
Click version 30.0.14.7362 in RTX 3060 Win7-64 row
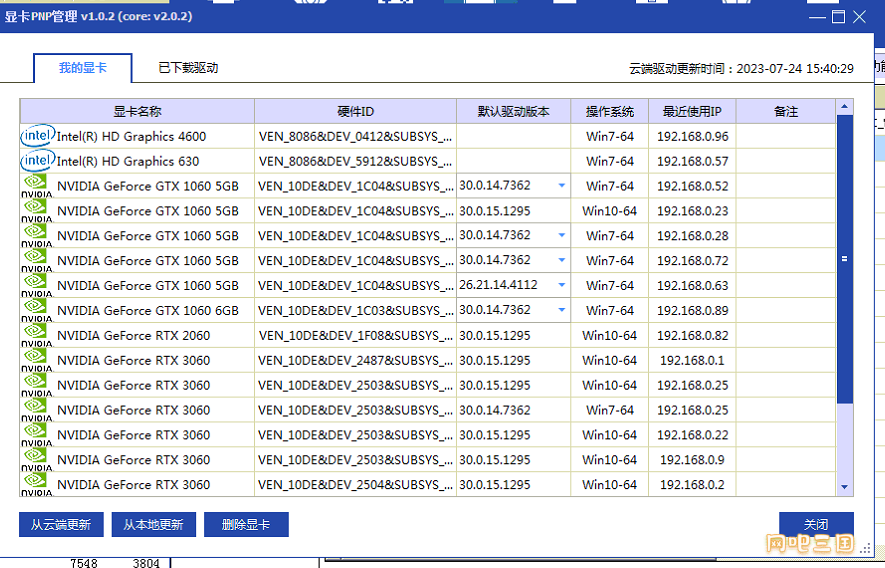(x=495, y=410)
